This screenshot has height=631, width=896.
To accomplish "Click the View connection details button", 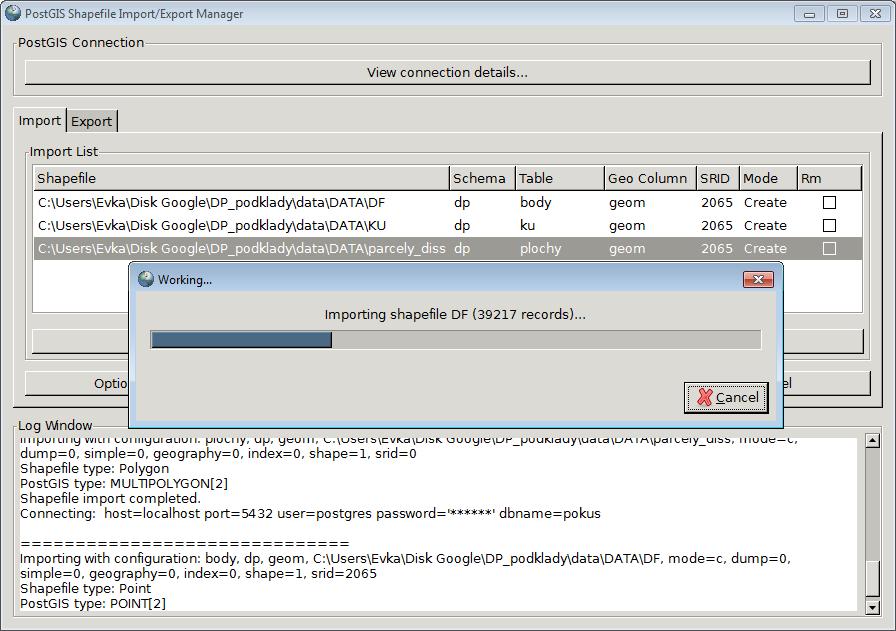I will click(x=447, y=73).
